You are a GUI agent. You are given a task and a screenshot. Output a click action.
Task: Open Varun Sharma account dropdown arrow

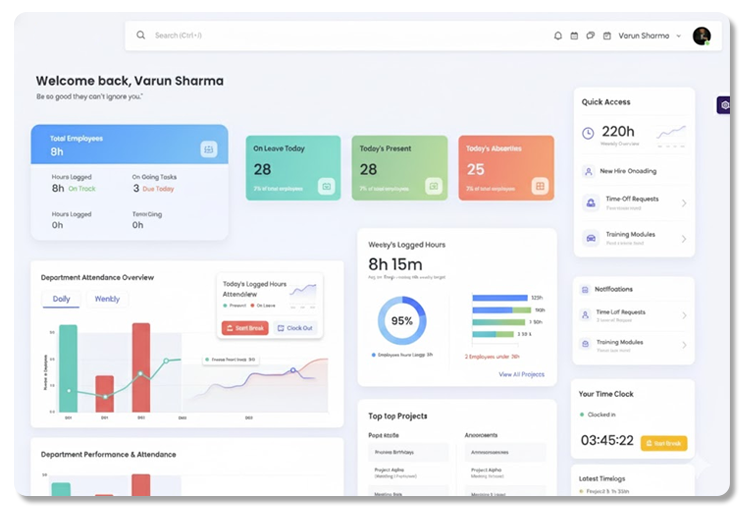[679, 36]
